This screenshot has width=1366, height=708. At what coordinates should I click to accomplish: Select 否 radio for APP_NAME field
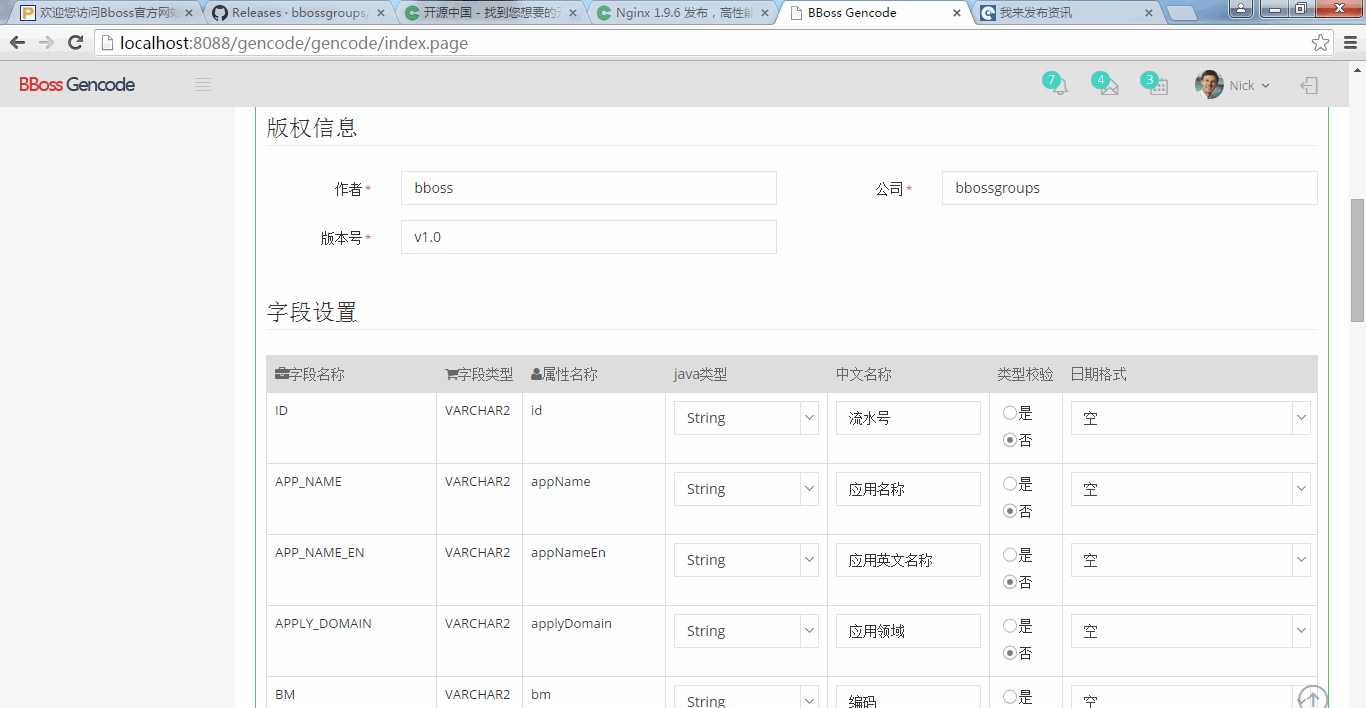click(x=1010, y=511)
